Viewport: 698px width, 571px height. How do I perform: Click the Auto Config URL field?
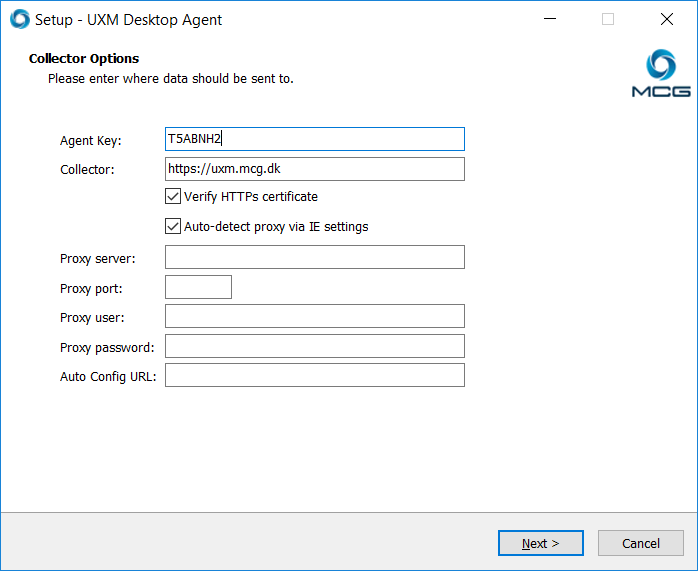(x=314, y=375)
